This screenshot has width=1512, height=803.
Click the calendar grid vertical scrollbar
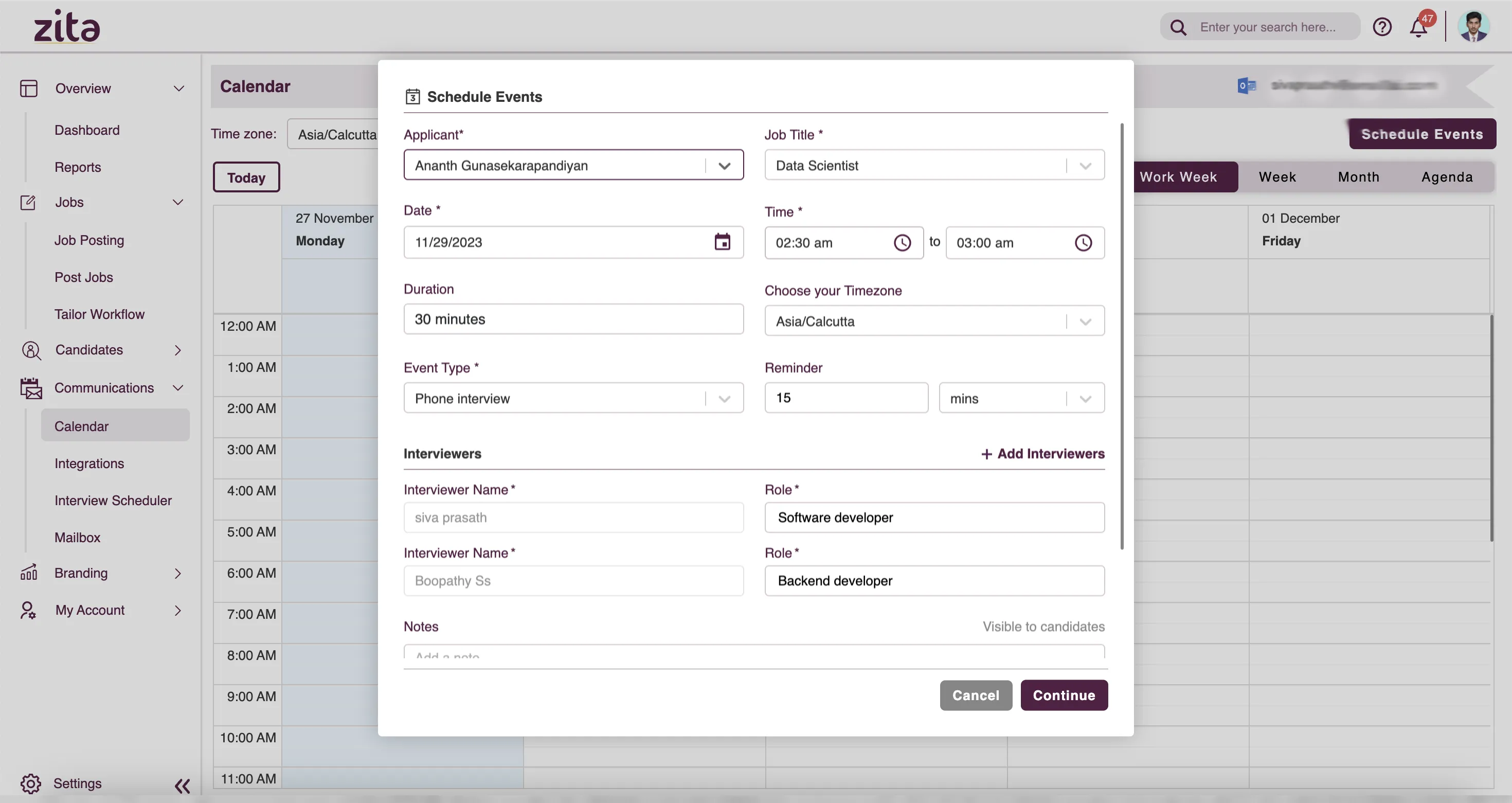[x=1491, y=429]
